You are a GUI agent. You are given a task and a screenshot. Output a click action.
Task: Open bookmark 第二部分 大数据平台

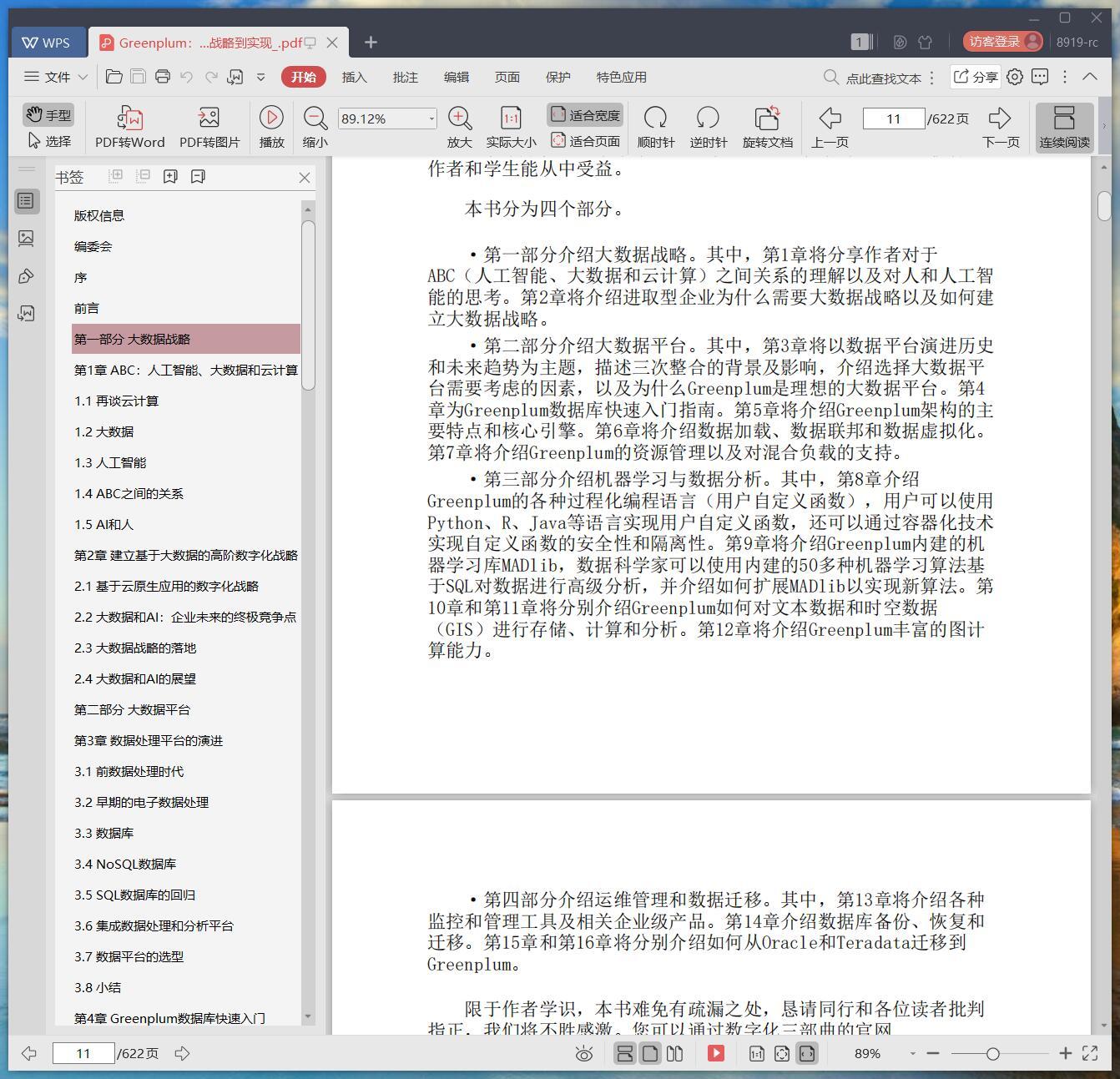tap(132, 709)
